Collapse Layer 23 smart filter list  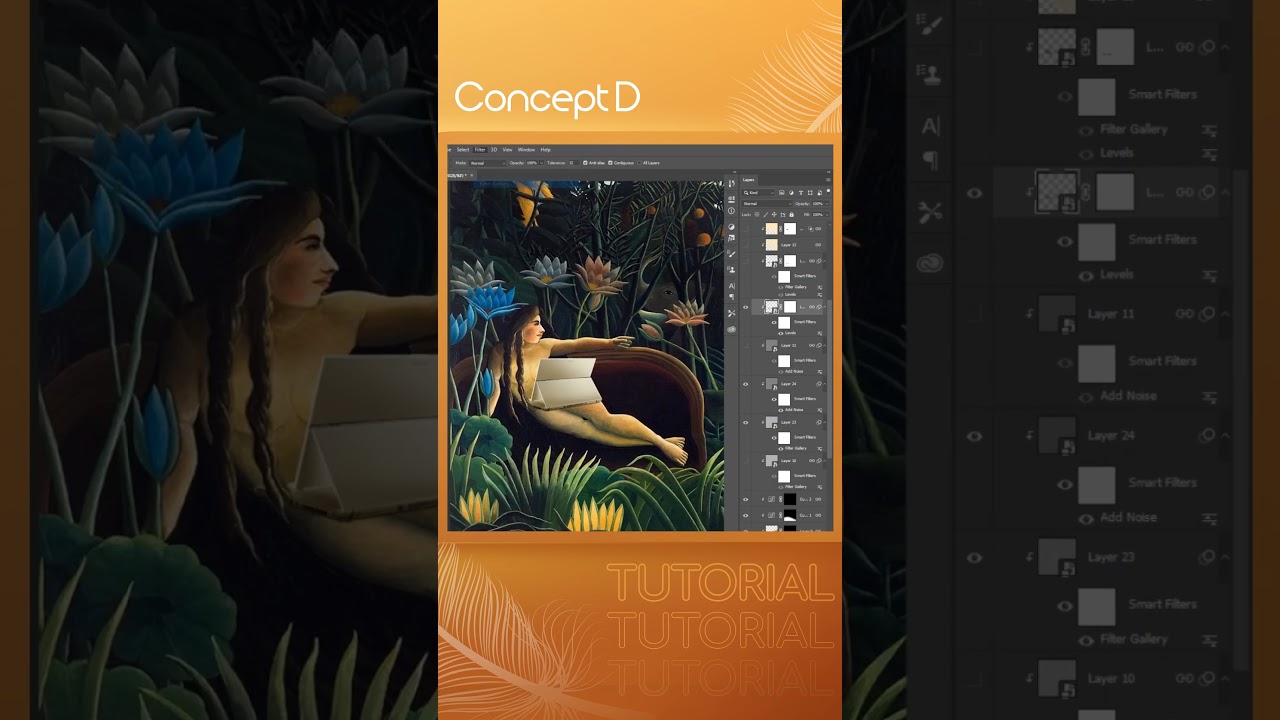click(825, 422)
